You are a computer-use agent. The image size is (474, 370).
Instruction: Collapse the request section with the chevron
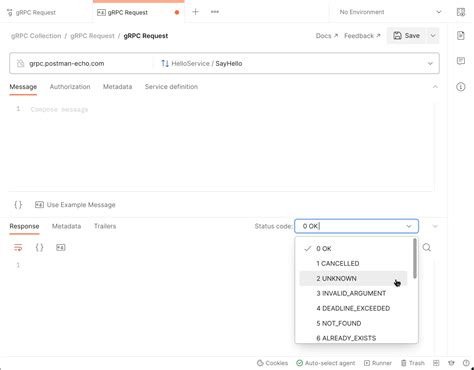click(x=435, y=87)
